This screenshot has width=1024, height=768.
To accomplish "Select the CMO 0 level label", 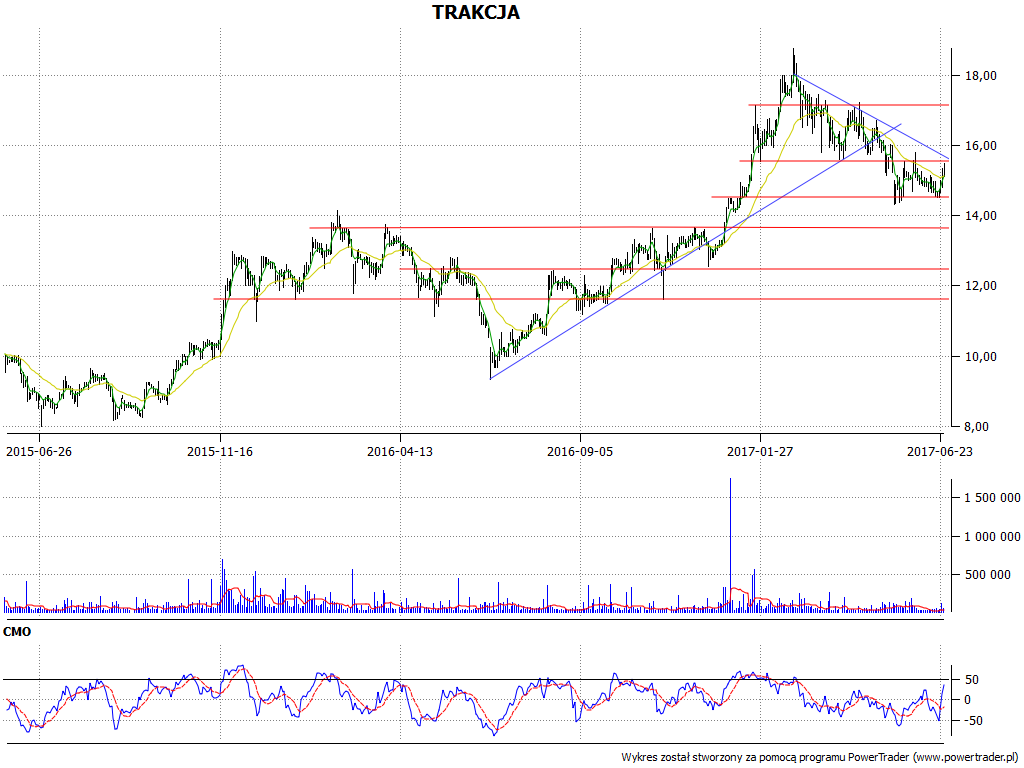I will pyautogui.click(x=968, y=700).
